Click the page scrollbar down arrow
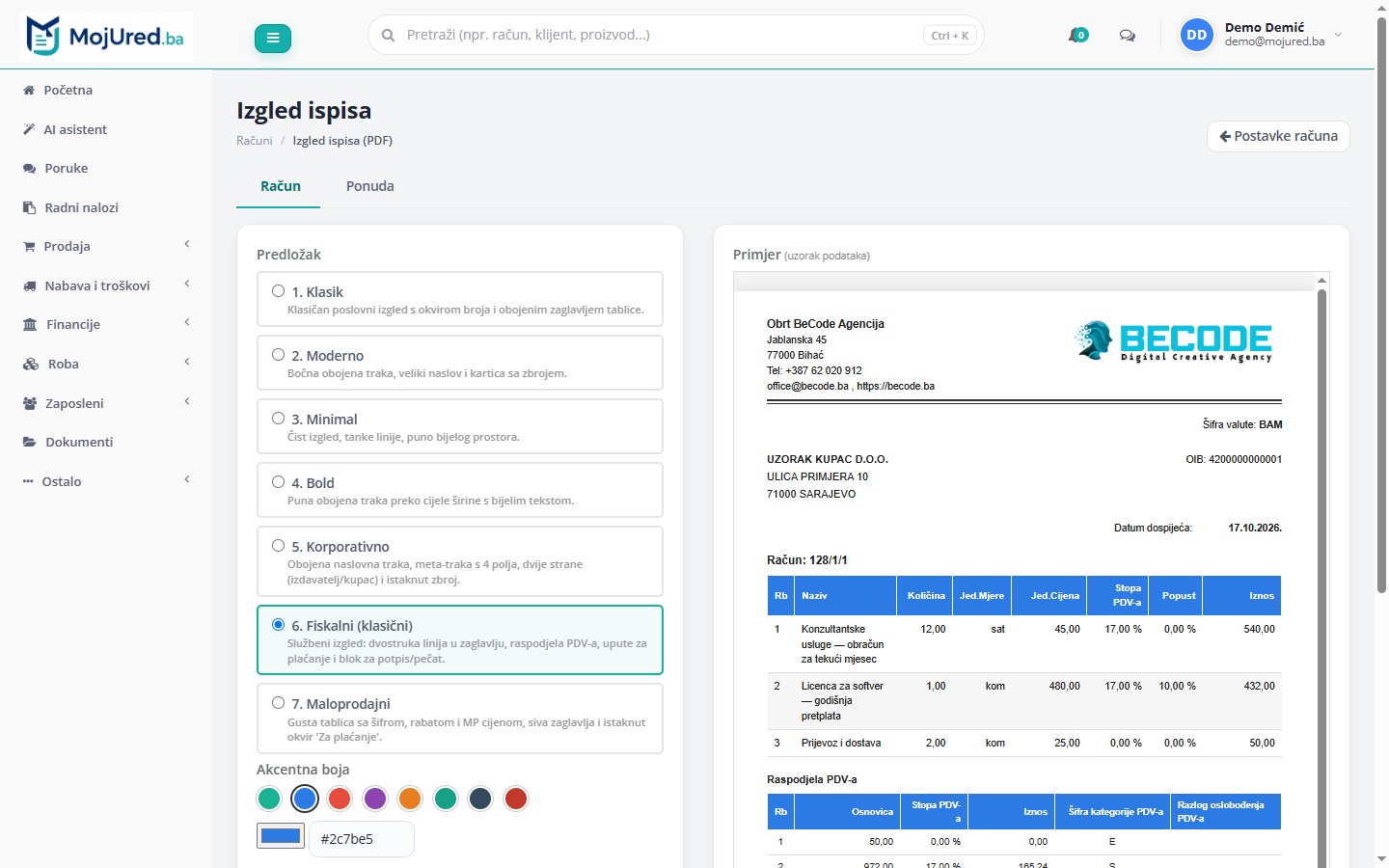The image size is (1389, 868). point(1381,858)
